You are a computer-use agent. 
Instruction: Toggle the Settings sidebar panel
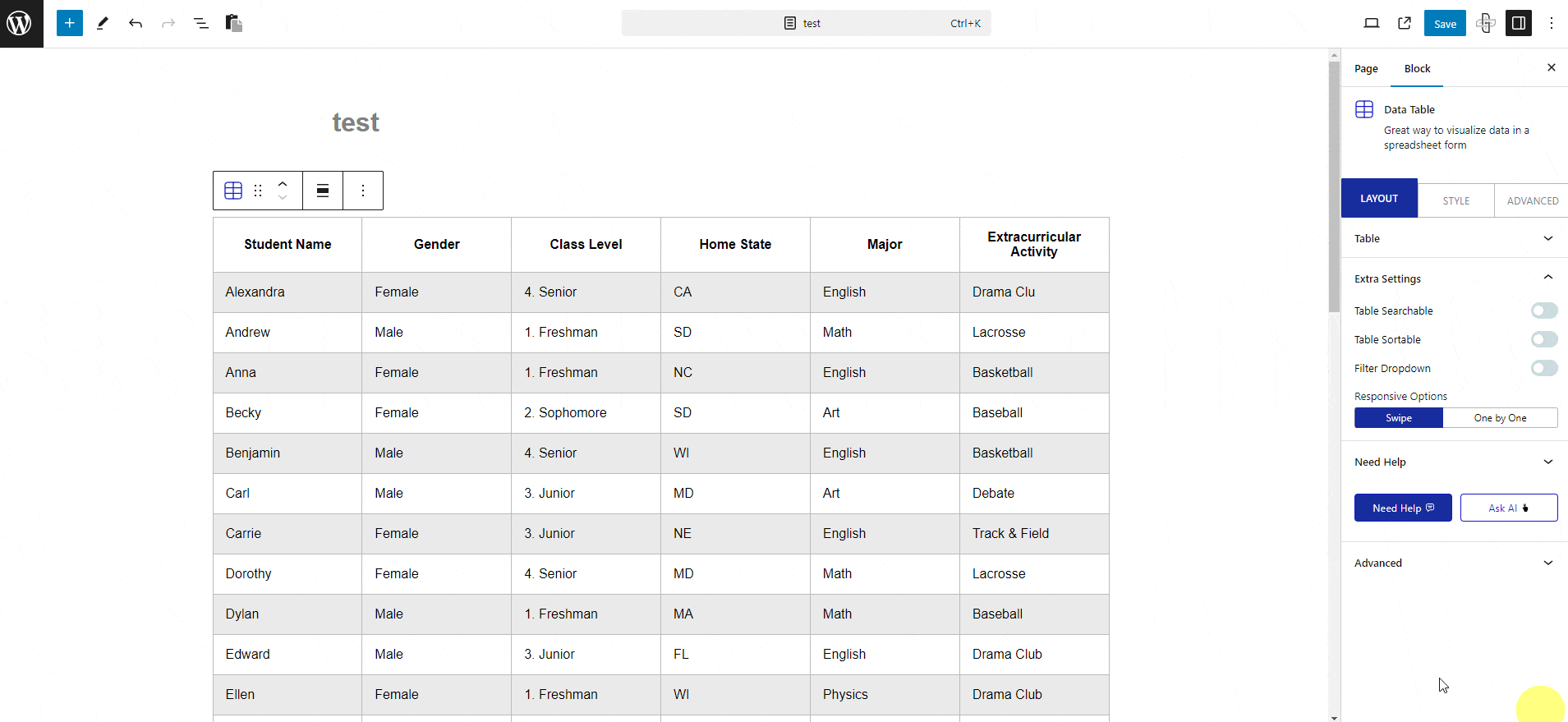click(1519, 23)
